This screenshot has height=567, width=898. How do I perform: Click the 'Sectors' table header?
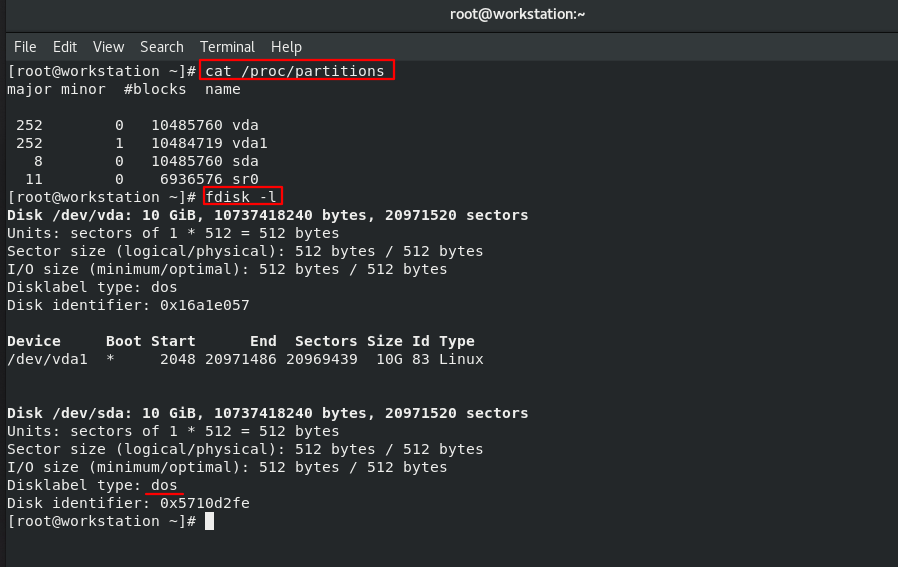(326, 341)
